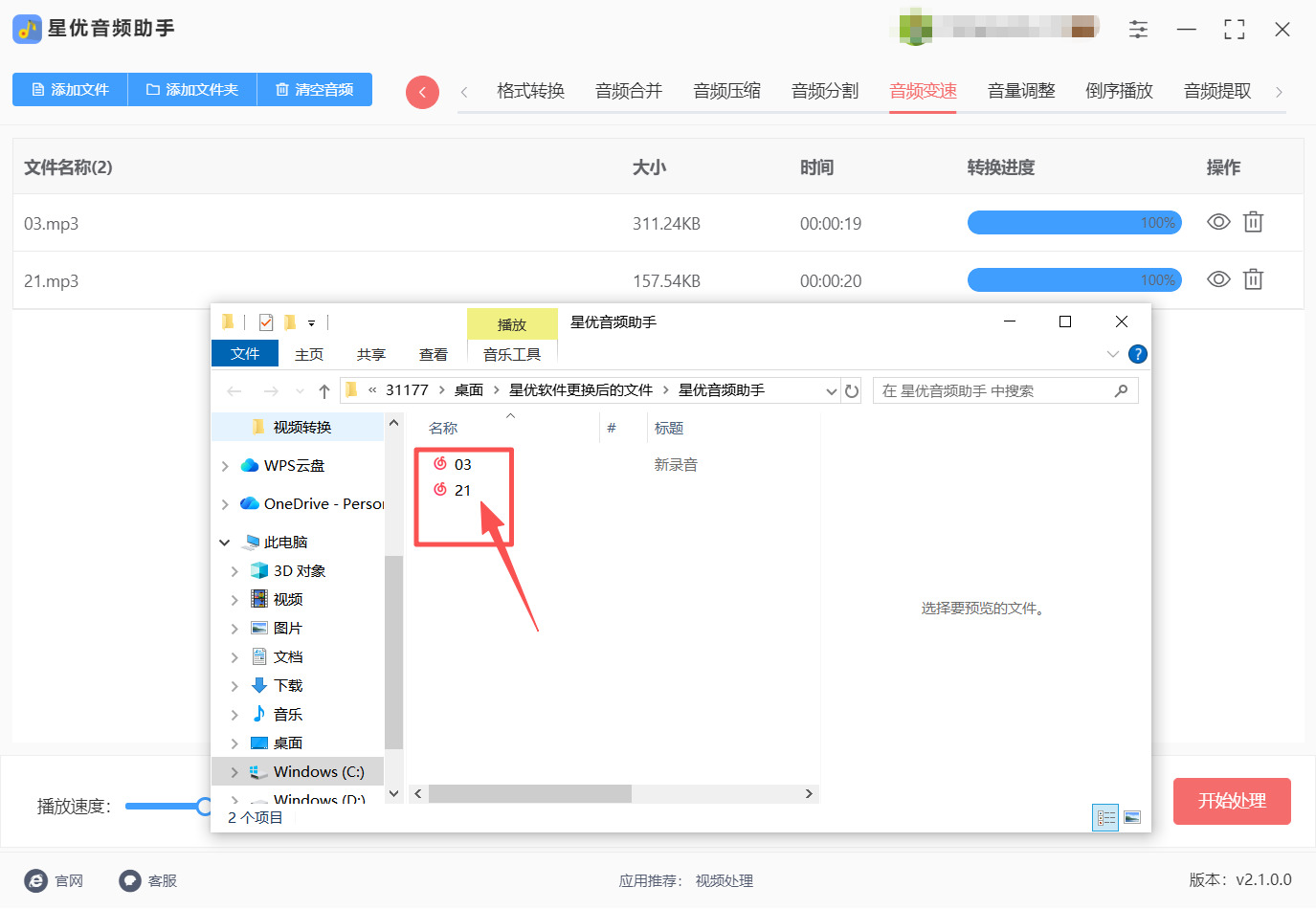This screenshot has width=1316, height=909.
Task: Switch to the 音频提取 tab
Action: point(1217,91)
